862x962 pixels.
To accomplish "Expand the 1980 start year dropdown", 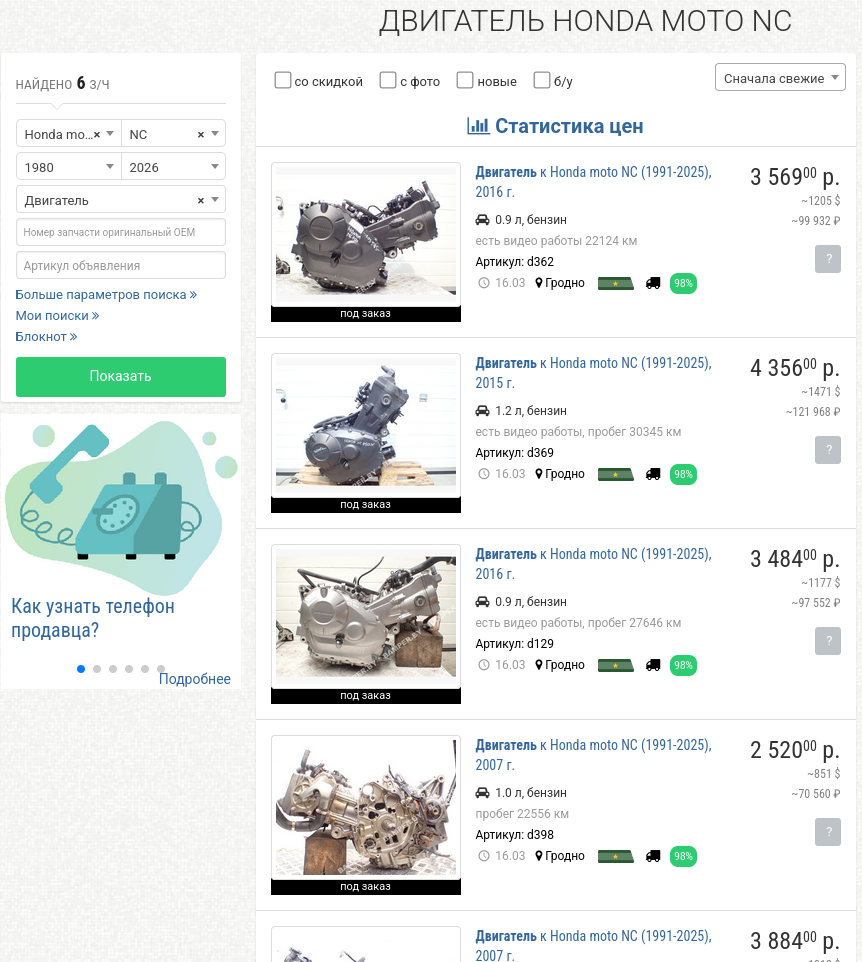I will 69,167.
